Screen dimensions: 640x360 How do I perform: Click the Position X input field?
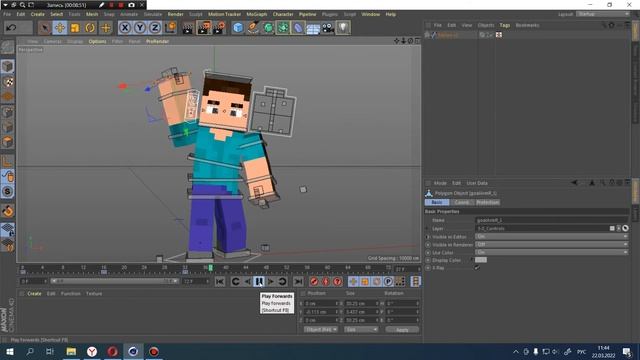pyautogui.click(x=322, y=304)
